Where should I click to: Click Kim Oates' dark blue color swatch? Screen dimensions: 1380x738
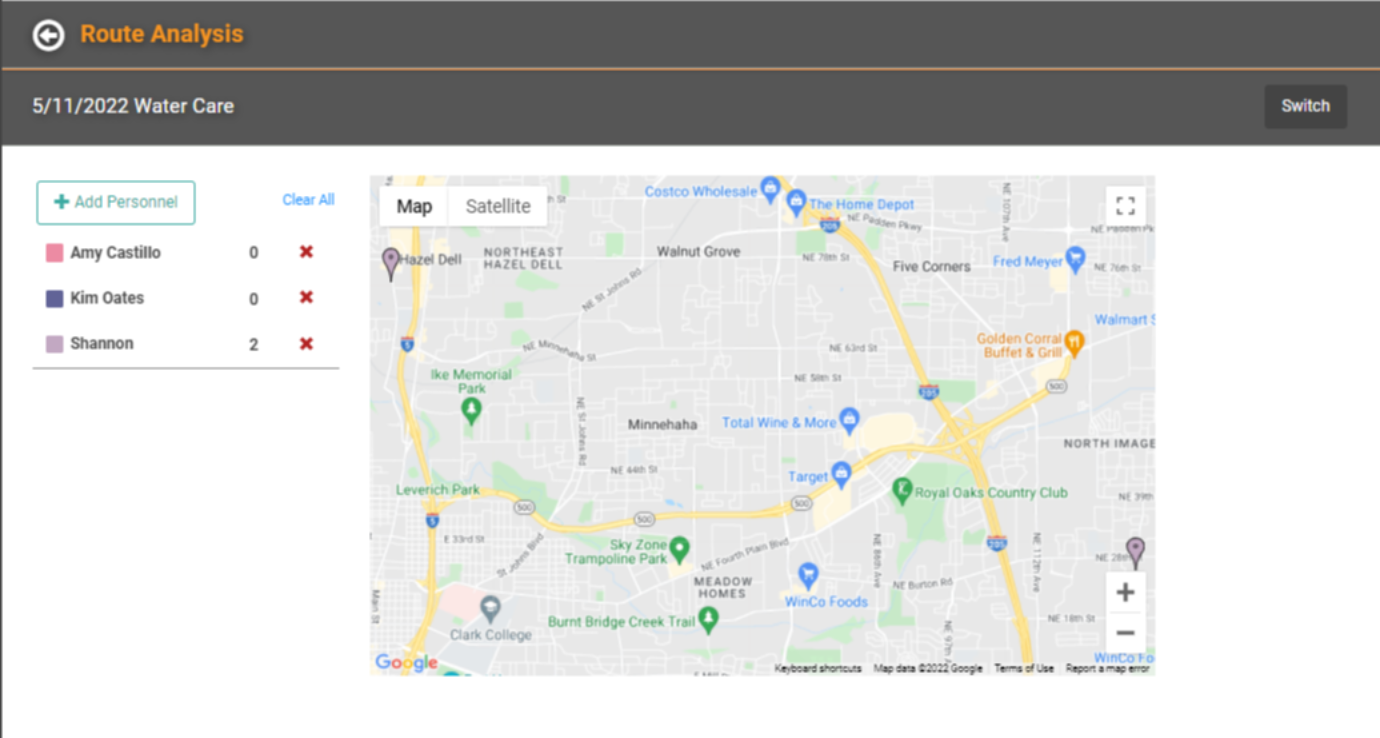pyautogui.click(x=55, y=299)
